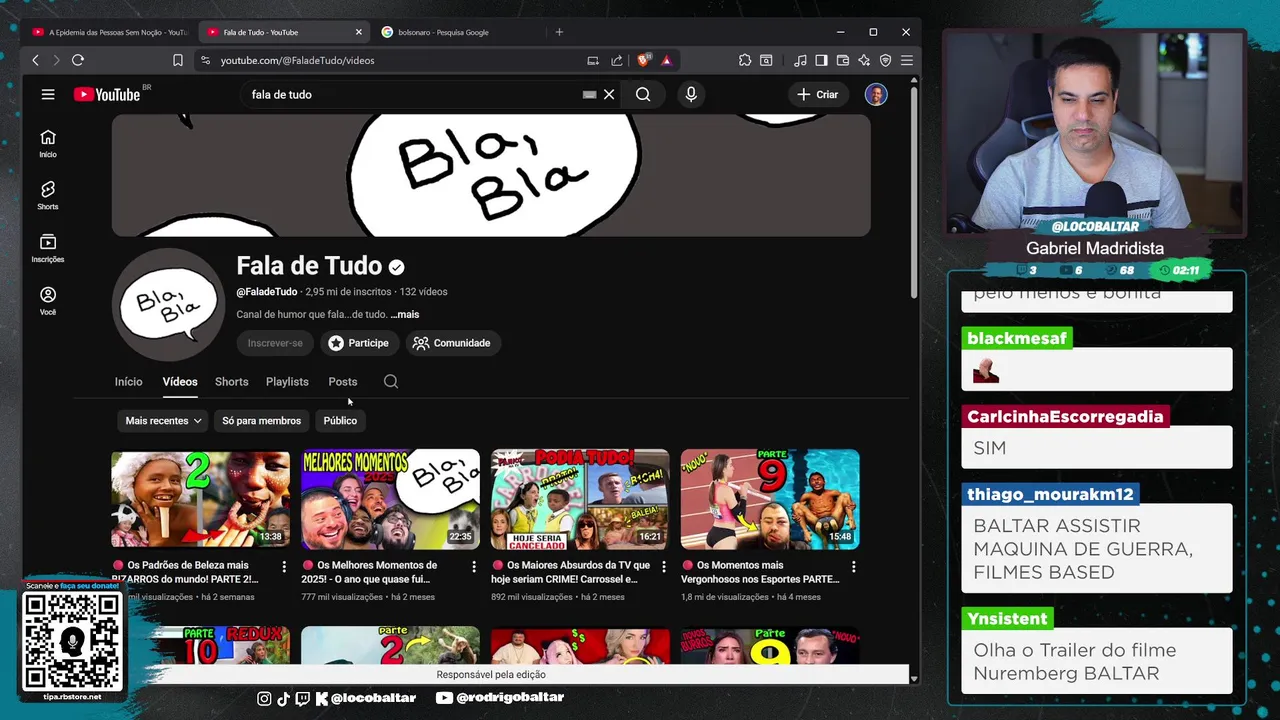
Task: Open options for Maiores Absurdos da TV video
Action: tap(663, 566)
